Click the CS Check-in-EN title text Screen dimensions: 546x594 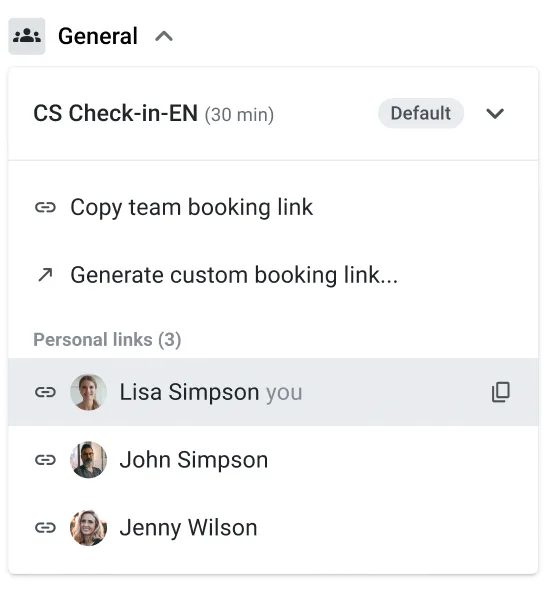116,113
